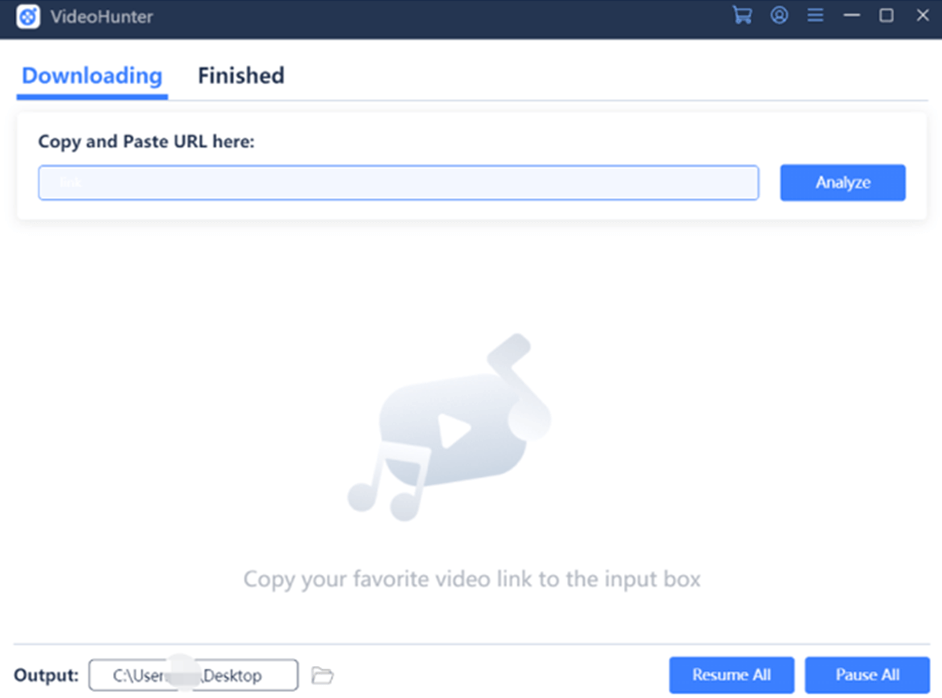Open the output folder browse icon
The width and height of the screenshot is (942, 698).
323,675
